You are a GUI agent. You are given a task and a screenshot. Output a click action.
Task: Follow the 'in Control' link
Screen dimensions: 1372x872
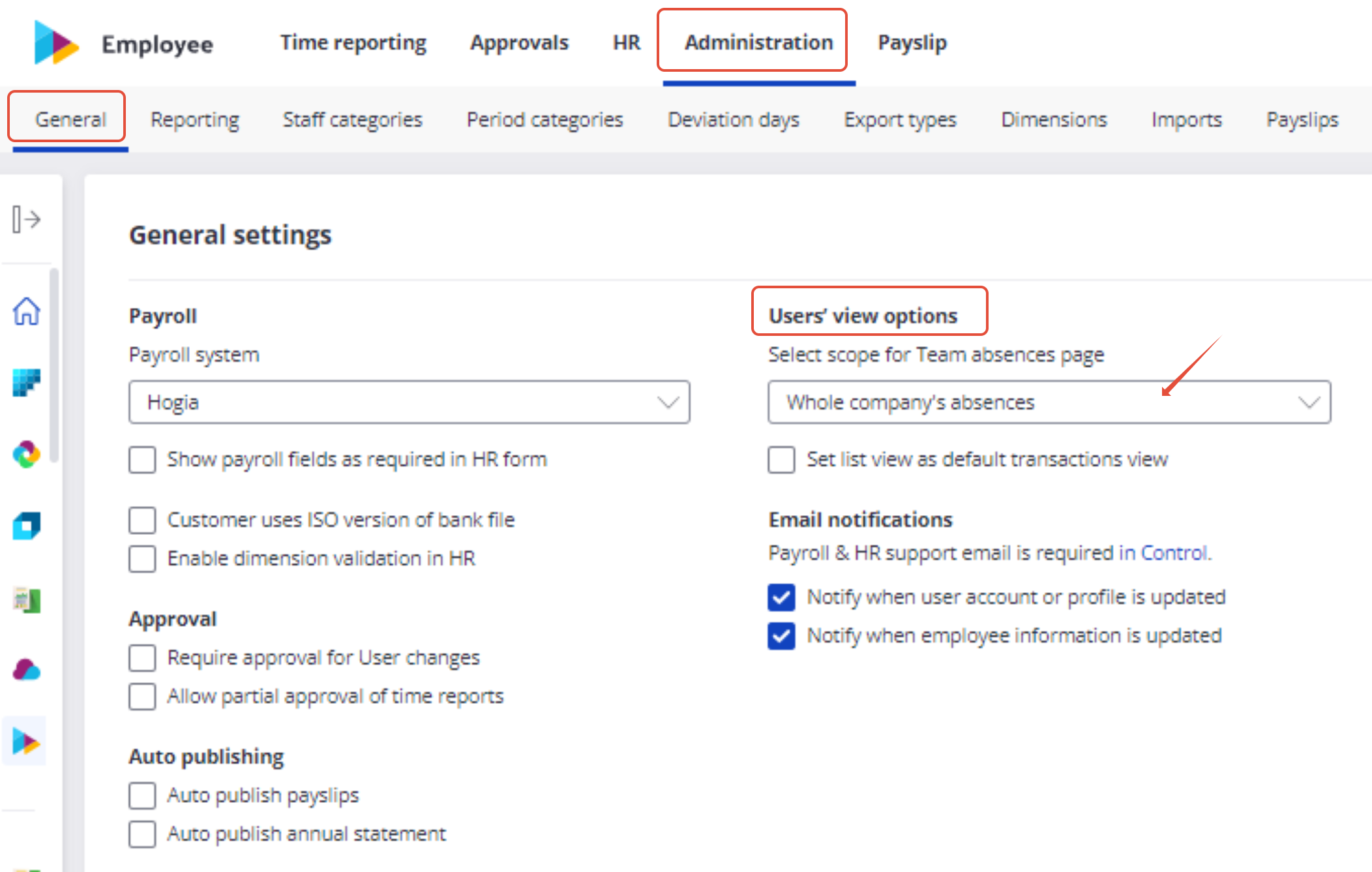point(1164,553)
